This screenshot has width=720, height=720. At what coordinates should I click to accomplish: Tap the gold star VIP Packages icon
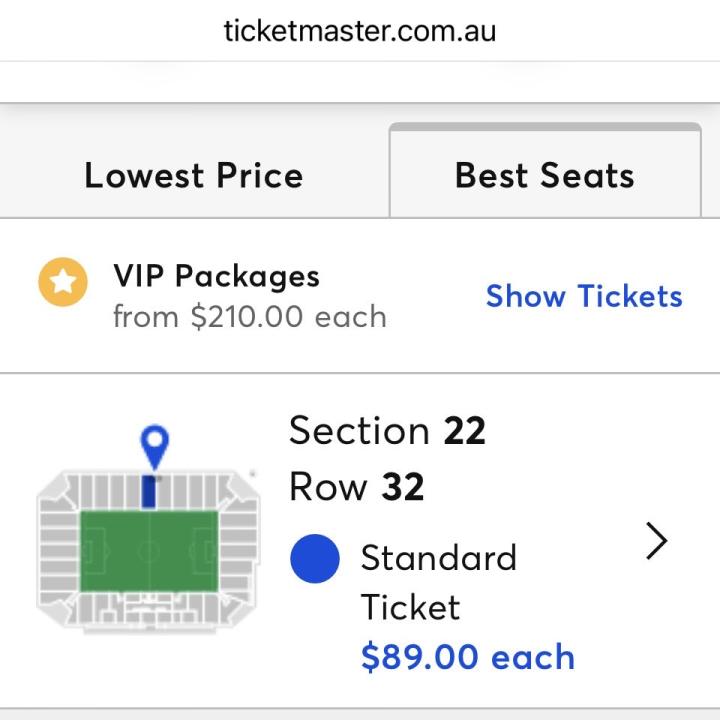pyautogui.click(x=63, y=282)
